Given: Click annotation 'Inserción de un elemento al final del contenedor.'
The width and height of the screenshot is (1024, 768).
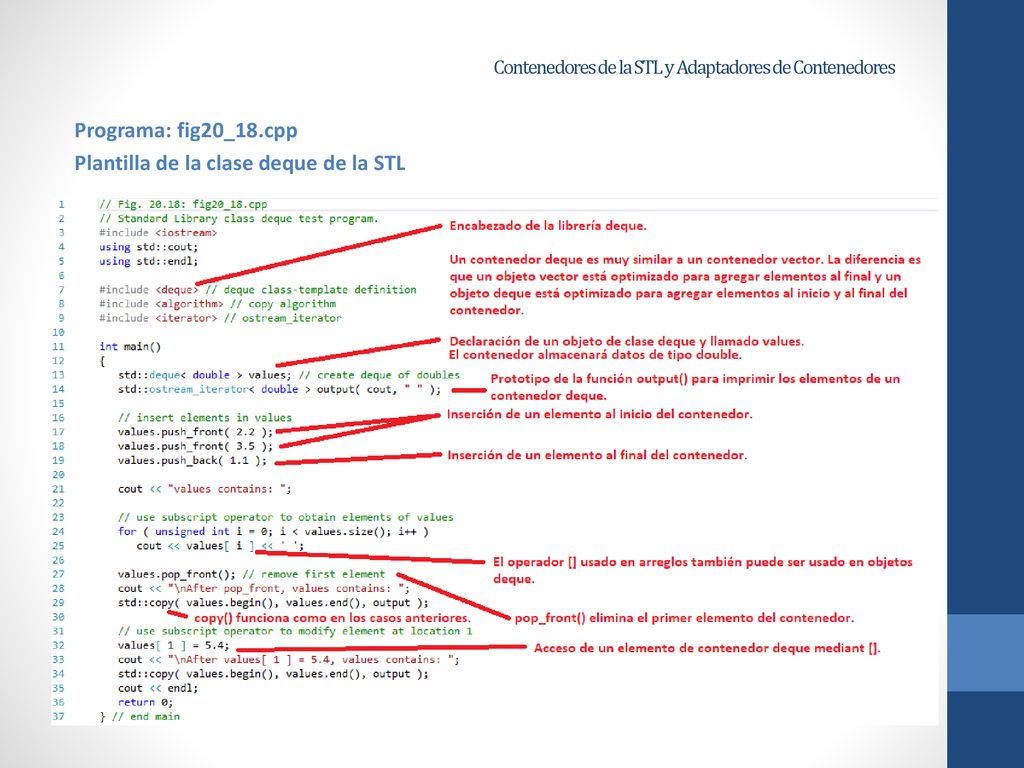Looking at the screenshot, I should tap(597, 455).
